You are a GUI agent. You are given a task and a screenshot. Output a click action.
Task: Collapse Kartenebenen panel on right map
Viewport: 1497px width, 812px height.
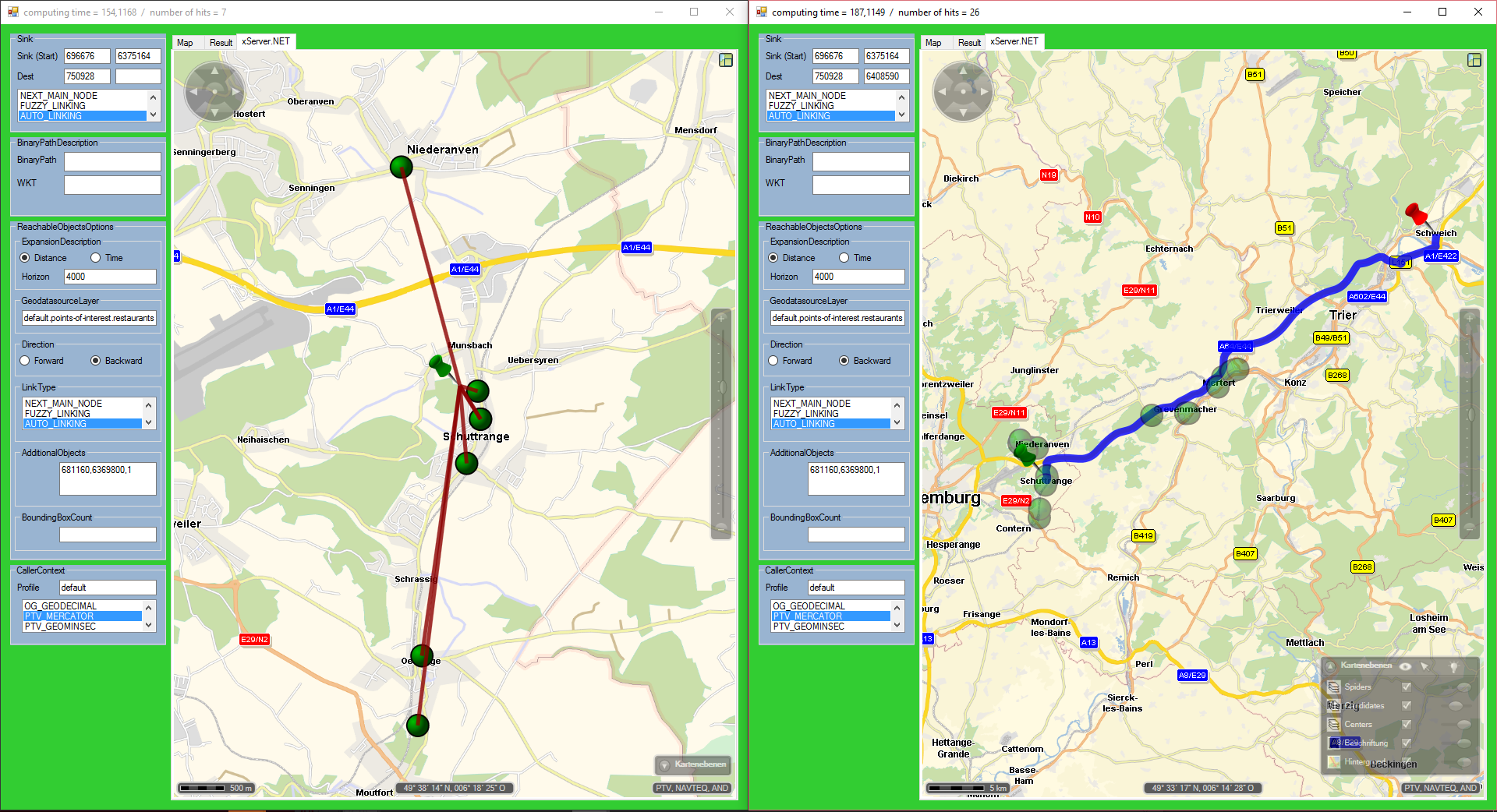click(1331, 666)
